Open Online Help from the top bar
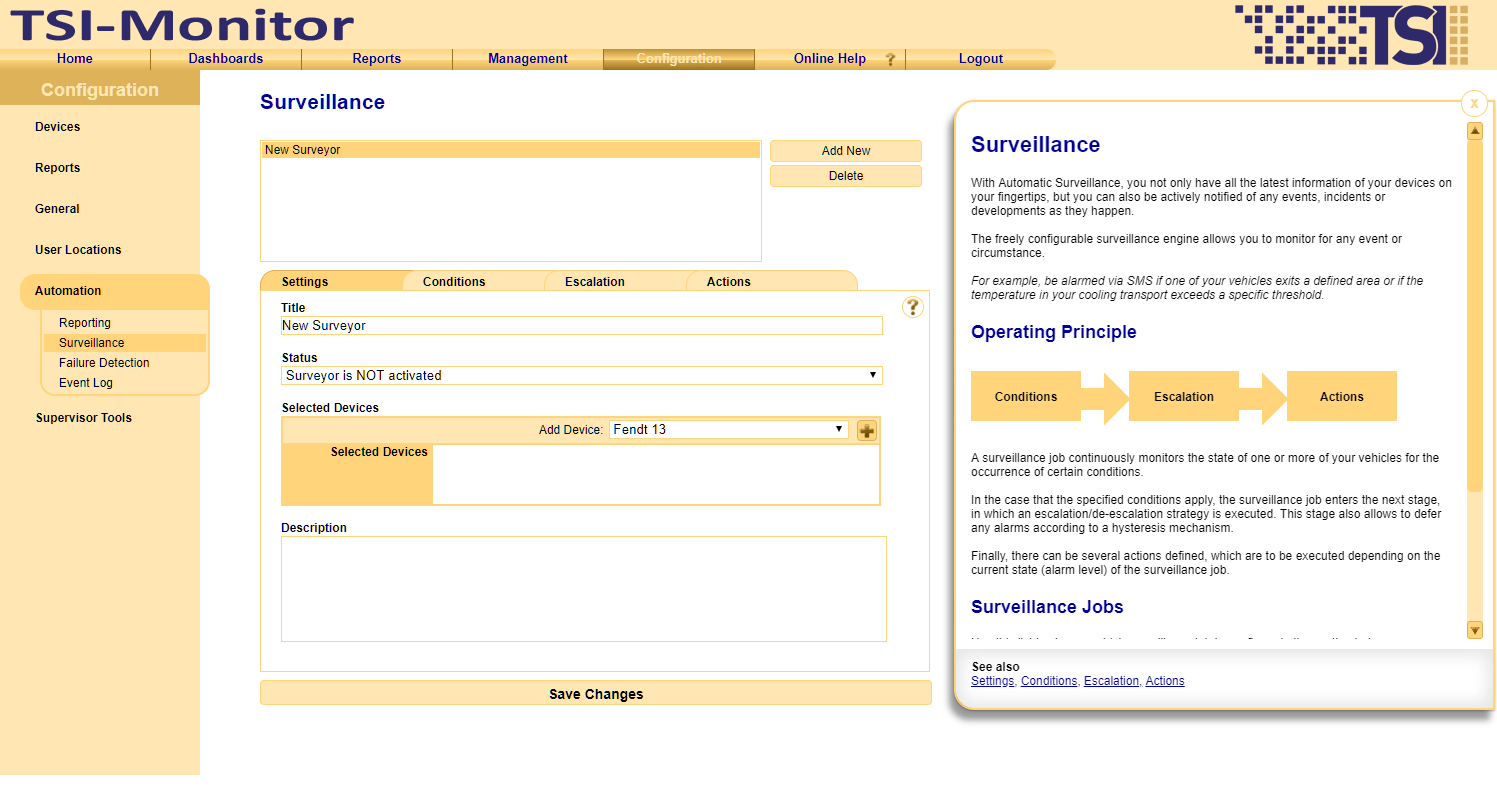Viewport: 1497px width, 786px height. point(830,59)
